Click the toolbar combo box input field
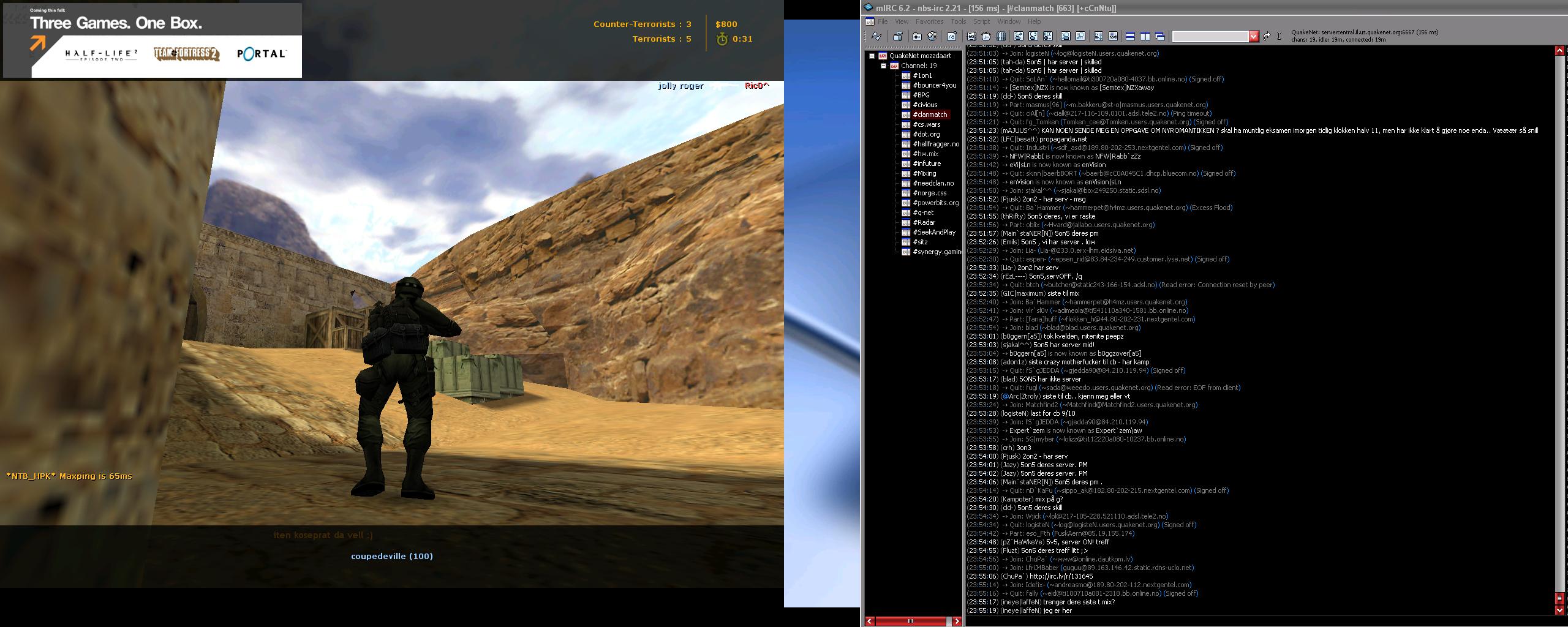1568x627 pixels. coord(1210,36)
